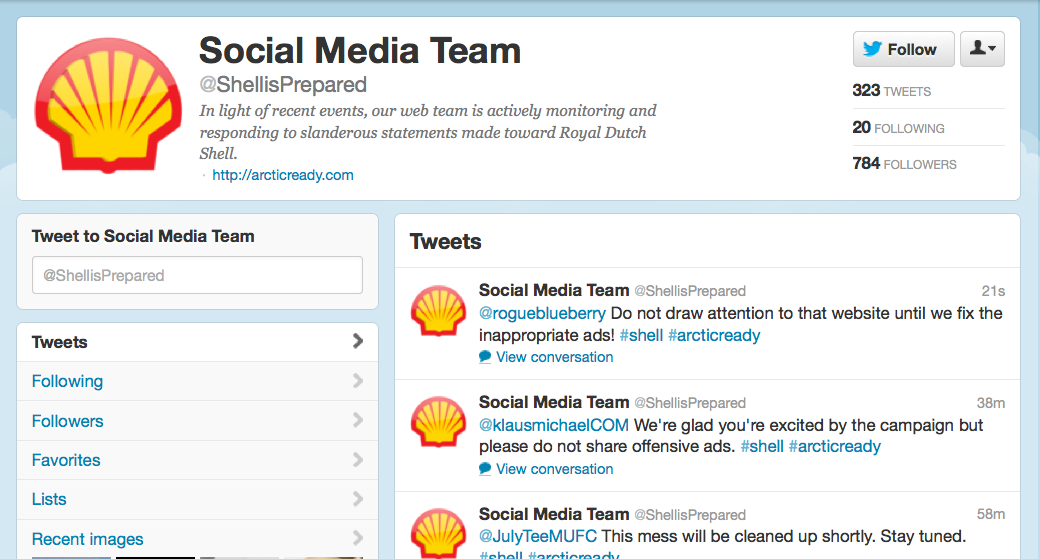Screen dimensions: 1040x559
Task: View the 323 Tweets count
Action: 891,91
